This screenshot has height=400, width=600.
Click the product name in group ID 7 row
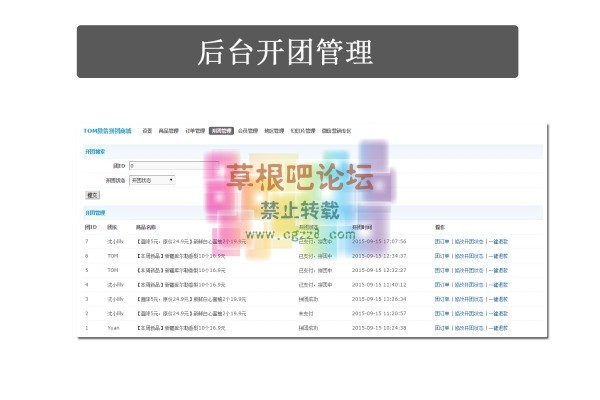(x=191, y=242)
